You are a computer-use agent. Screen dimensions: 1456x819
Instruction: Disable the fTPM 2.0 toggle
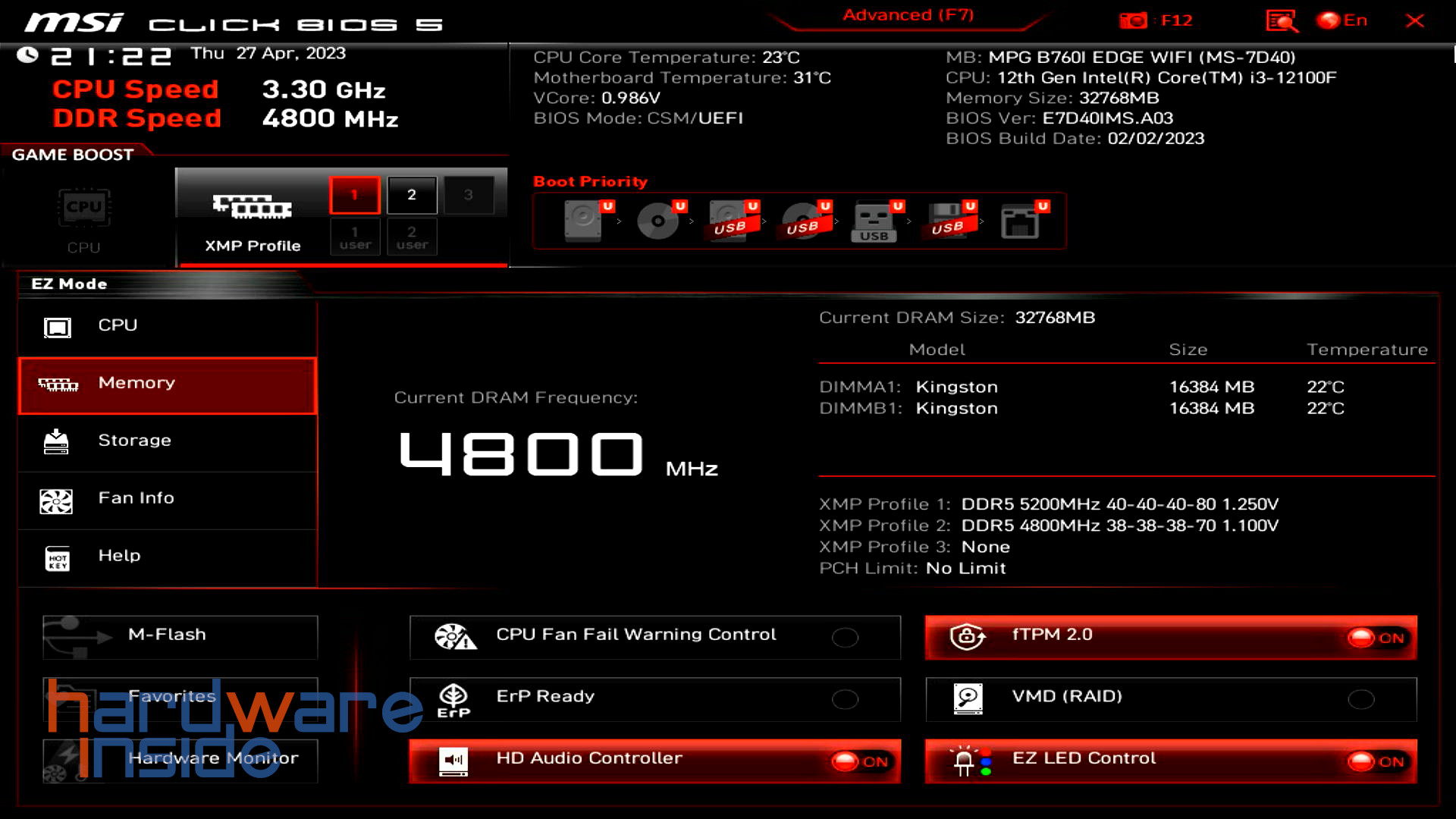point(1375,638)
